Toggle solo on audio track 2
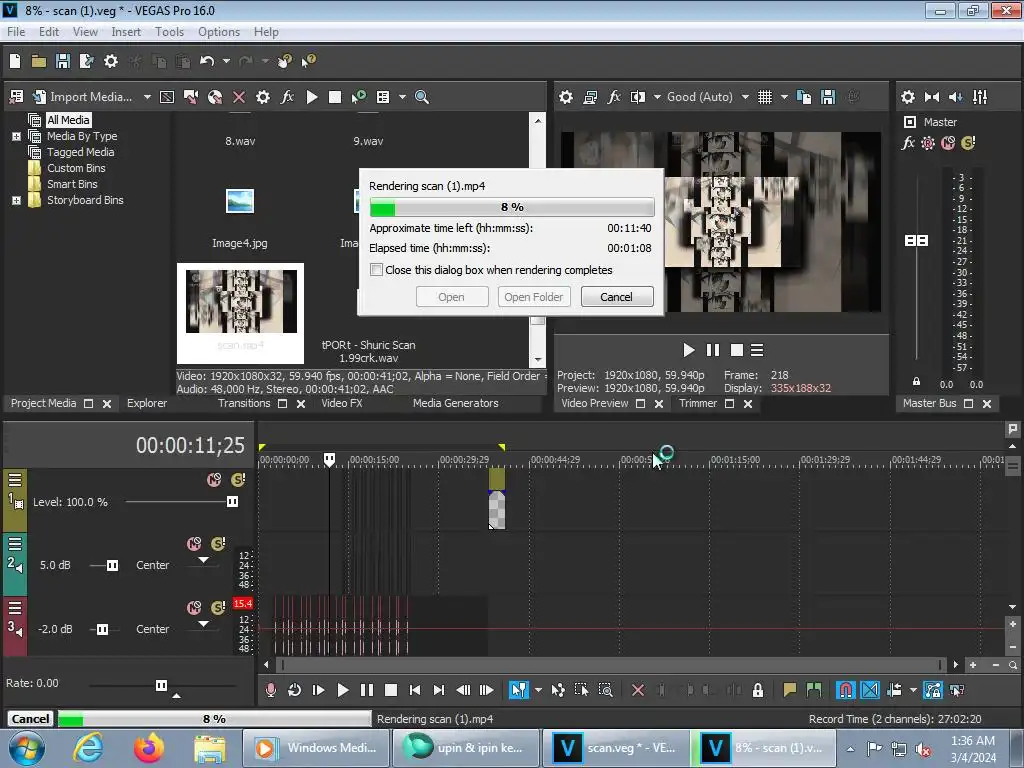The width and height of the screenshot is (1024, 768). [218, 544]
